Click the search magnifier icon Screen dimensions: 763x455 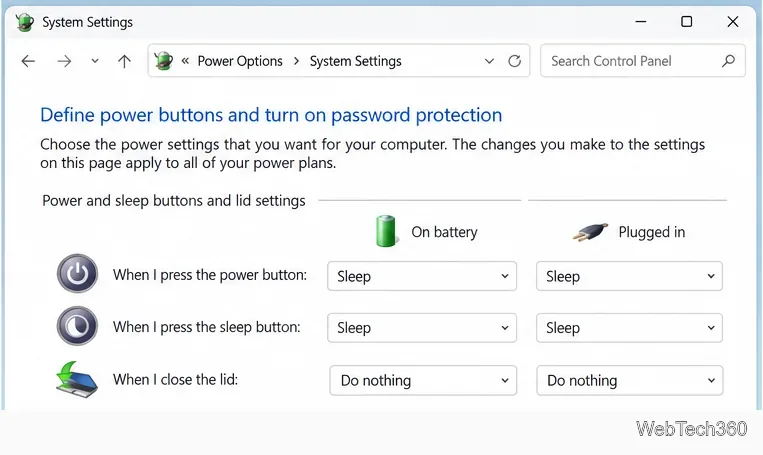(728, 61)
